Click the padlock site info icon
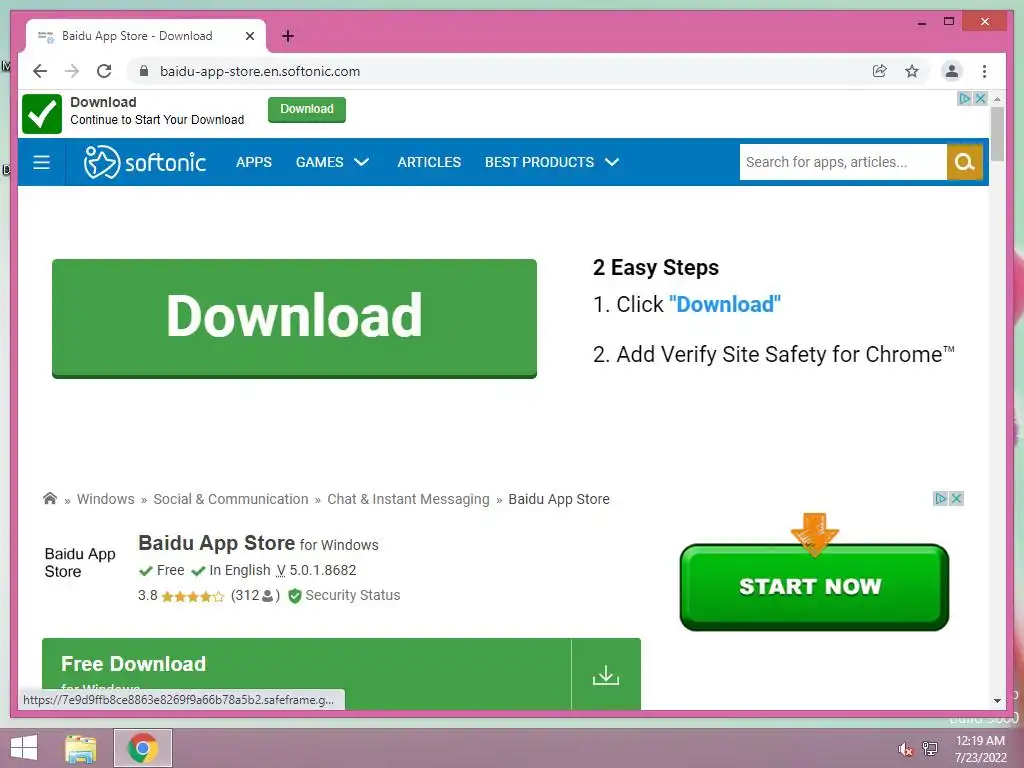Image resolution: width=1024 pixels, height=768 pixels. coord(144,71)
